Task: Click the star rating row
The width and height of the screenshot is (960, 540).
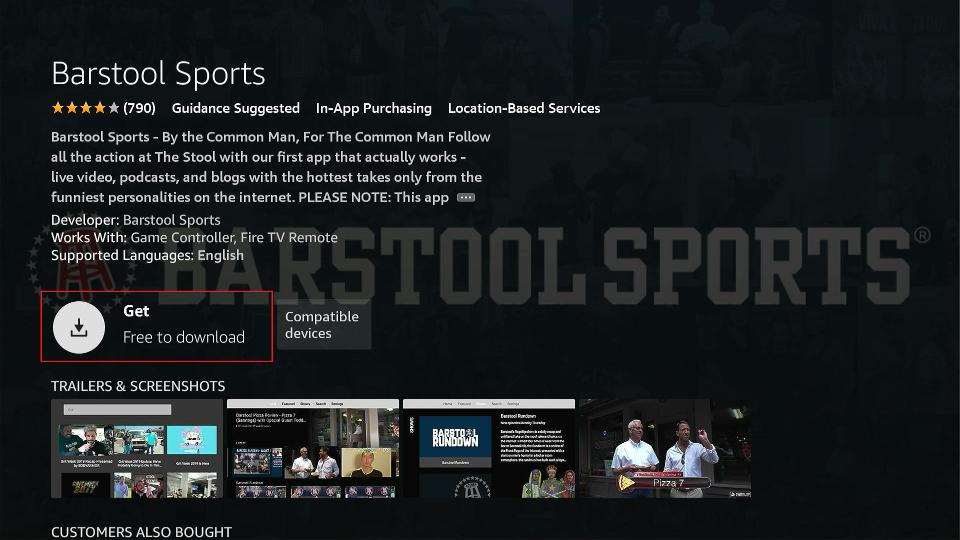Action: click(x=85, y=108)
